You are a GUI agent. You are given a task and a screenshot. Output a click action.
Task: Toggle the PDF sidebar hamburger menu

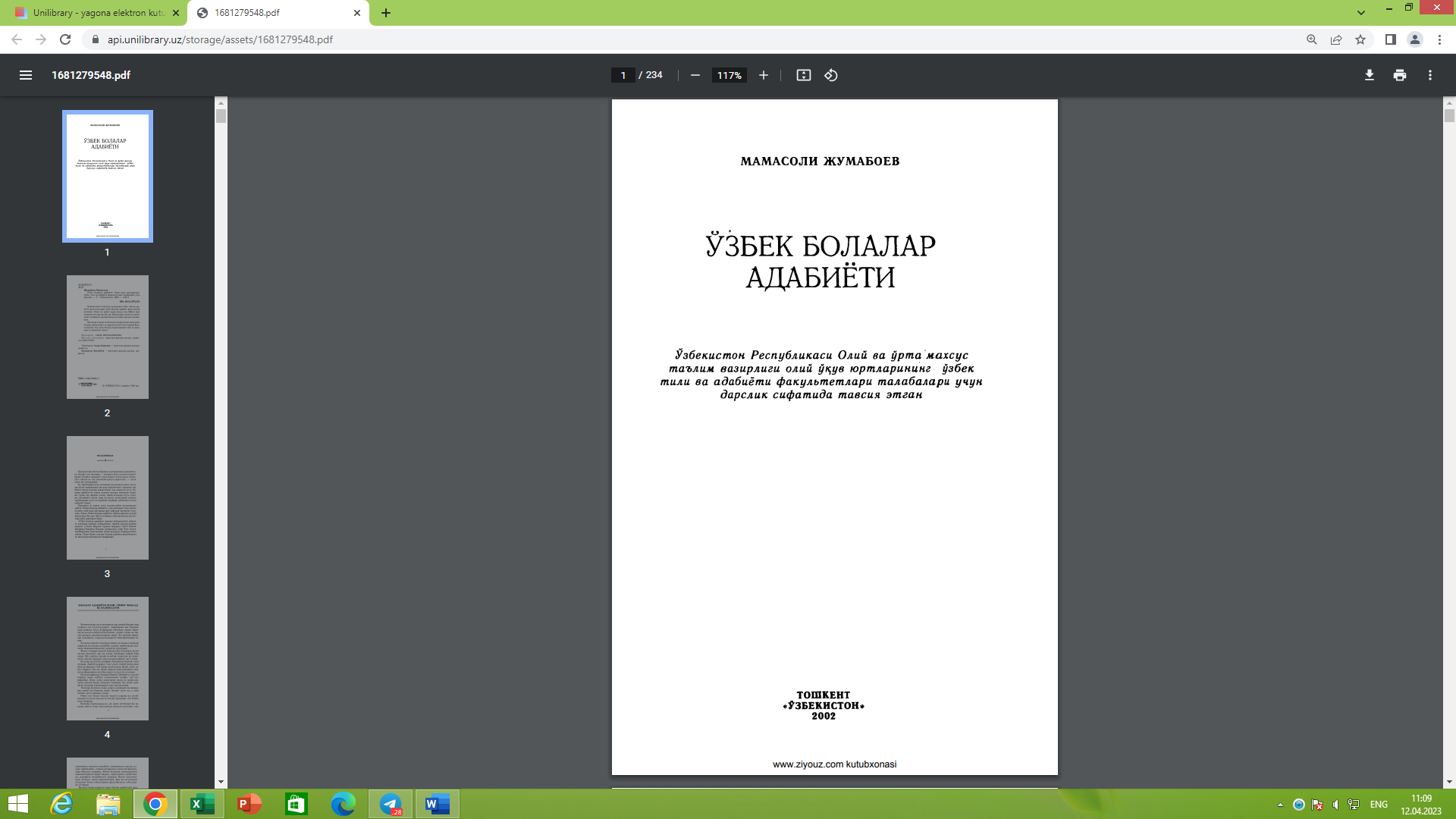point(26,75)
